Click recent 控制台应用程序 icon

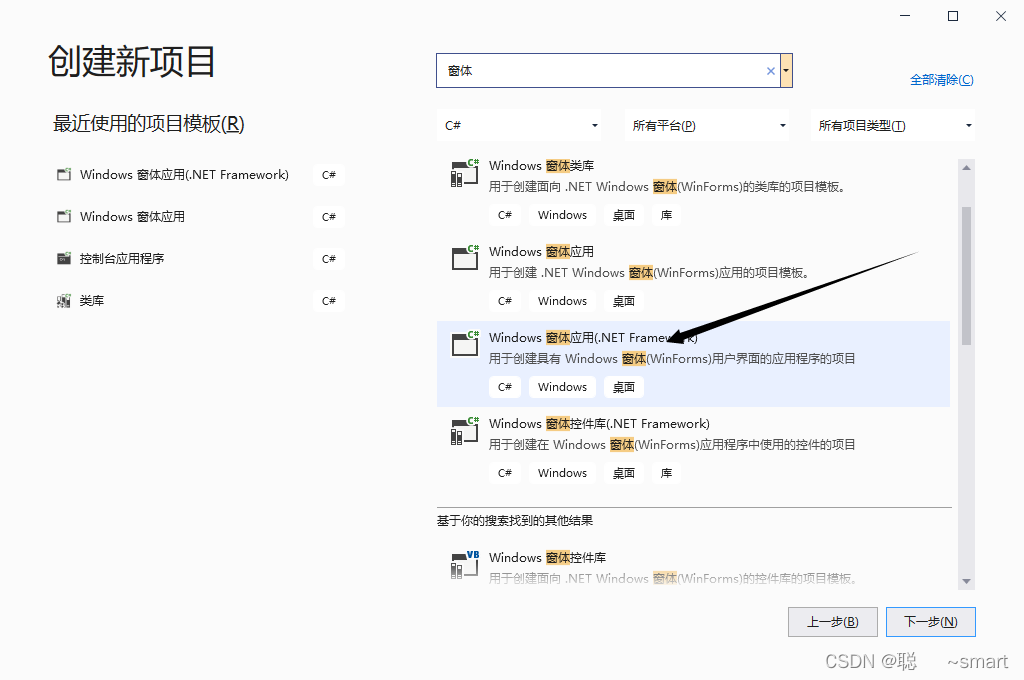(x=64, y=258)
